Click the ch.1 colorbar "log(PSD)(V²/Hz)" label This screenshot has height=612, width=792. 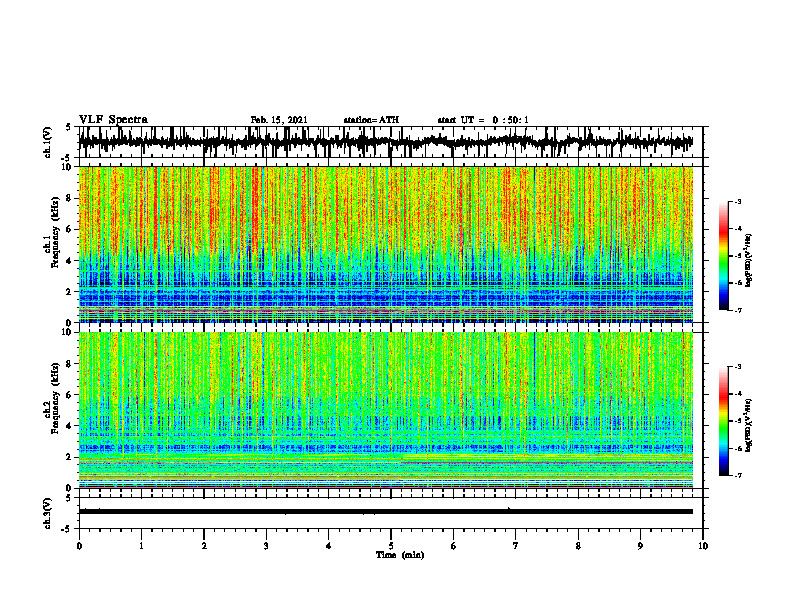(x=749, y=260)
